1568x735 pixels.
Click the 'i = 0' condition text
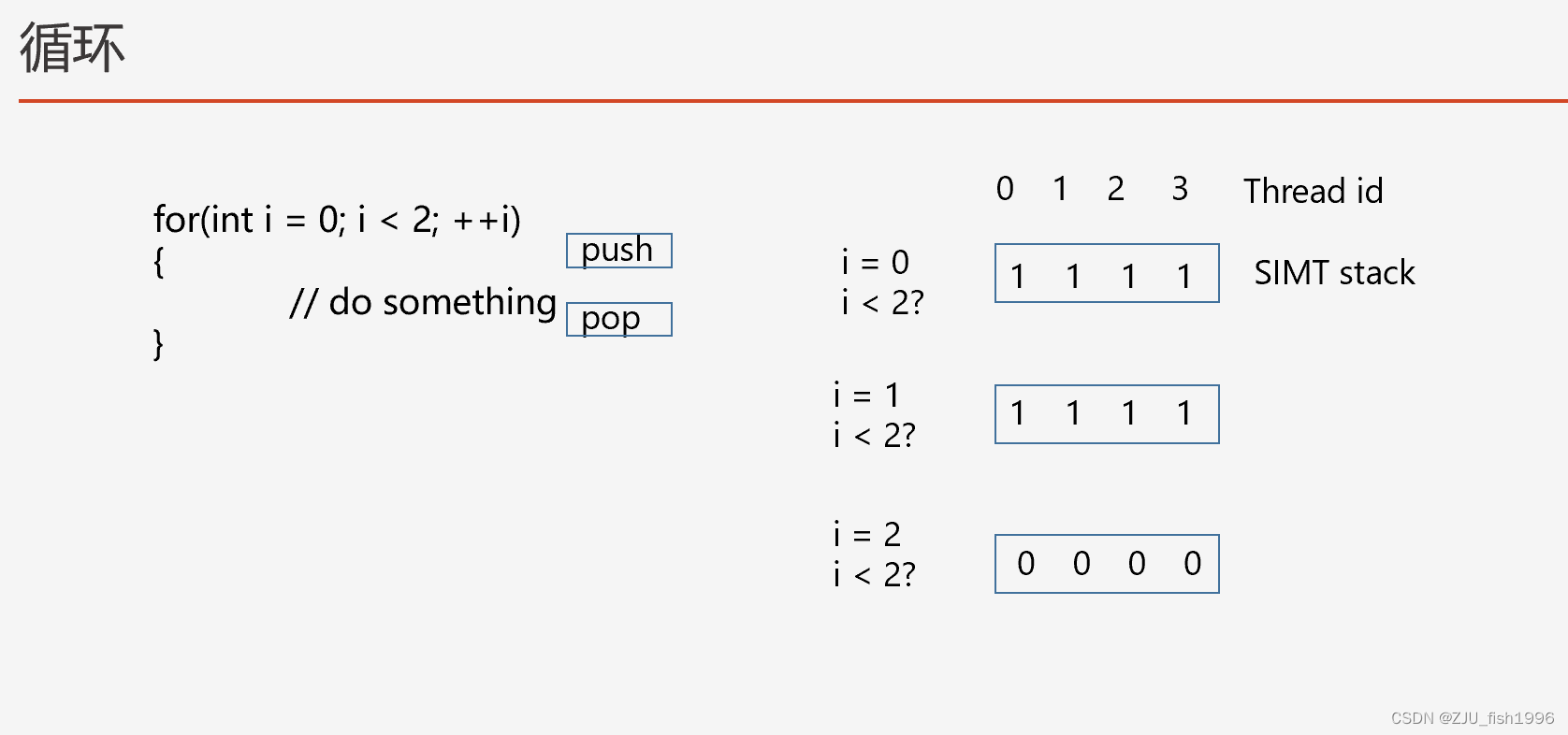tap(875, 262)
